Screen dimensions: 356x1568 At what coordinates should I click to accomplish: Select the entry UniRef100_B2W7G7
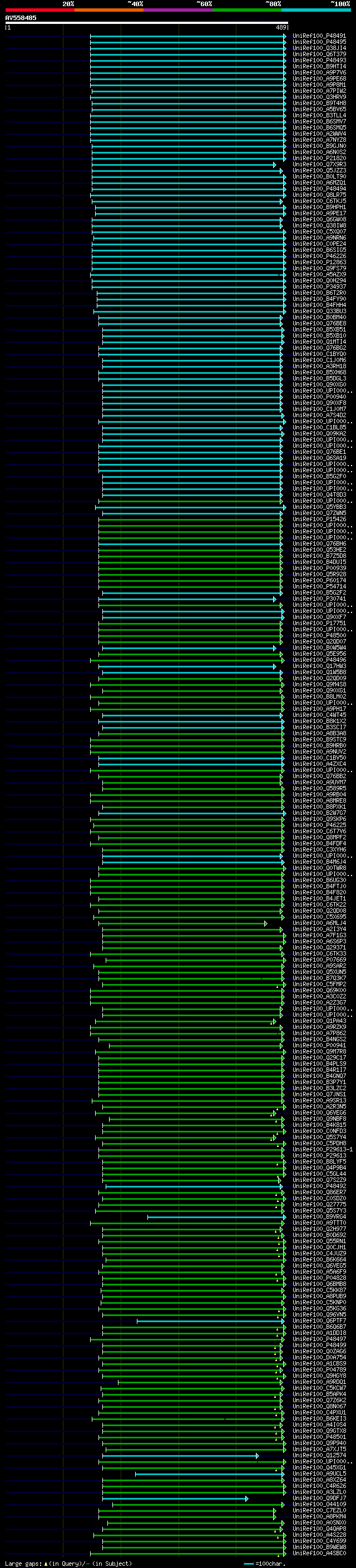click(319, 813)
